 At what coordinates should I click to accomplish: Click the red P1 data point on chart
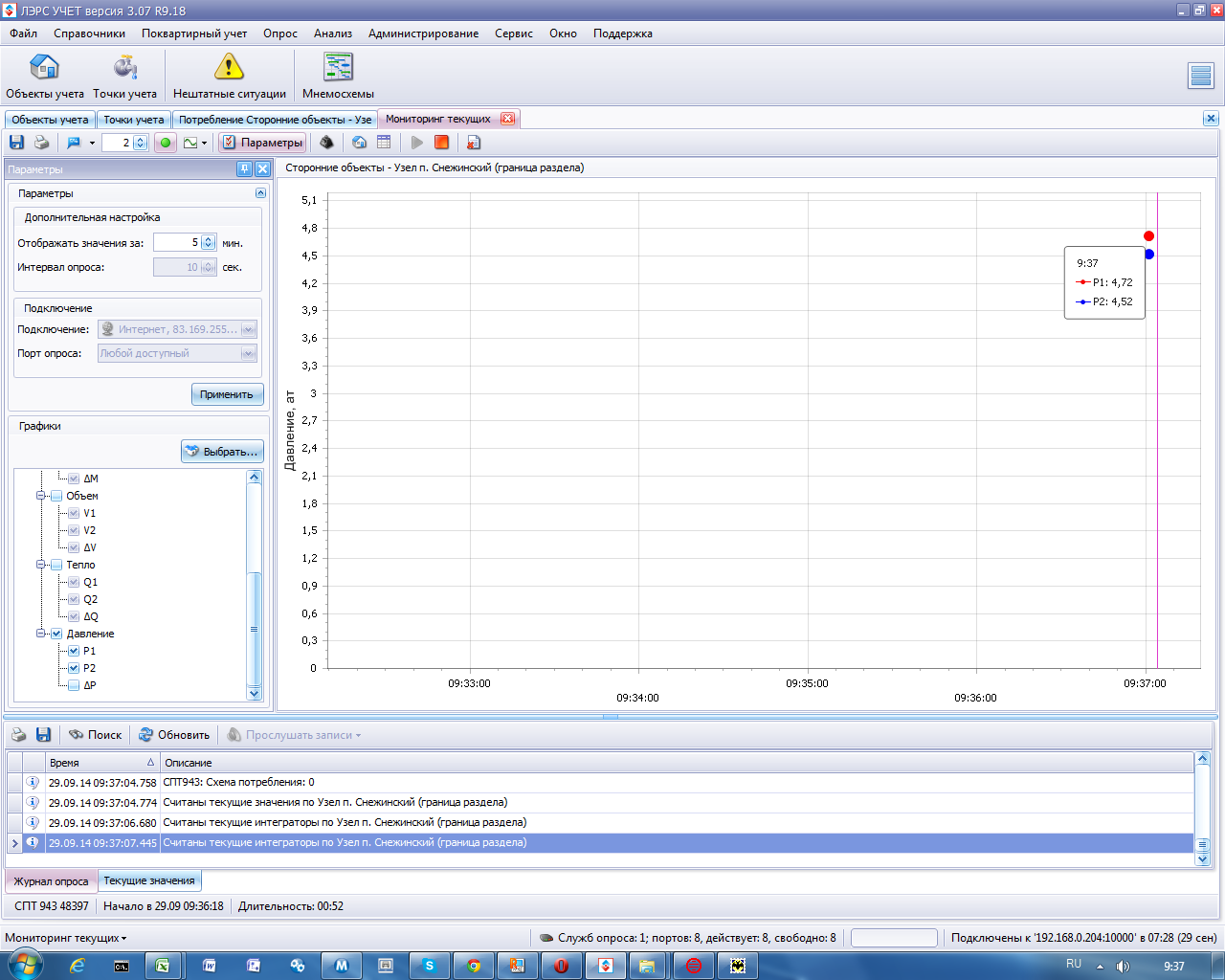point(1148,236)
